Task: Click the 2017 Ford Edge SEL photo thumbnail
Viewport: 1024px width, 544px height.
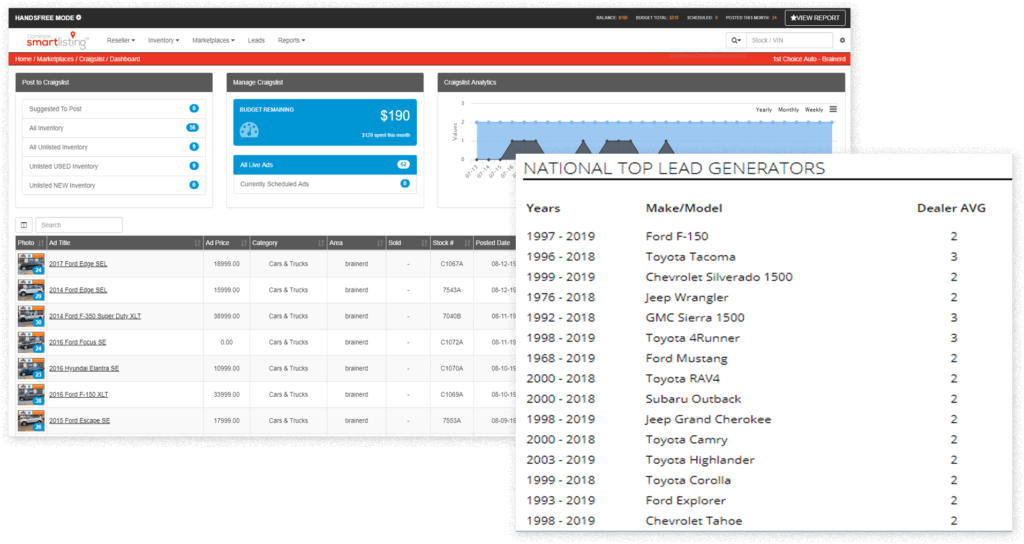Action: [31, 264]
